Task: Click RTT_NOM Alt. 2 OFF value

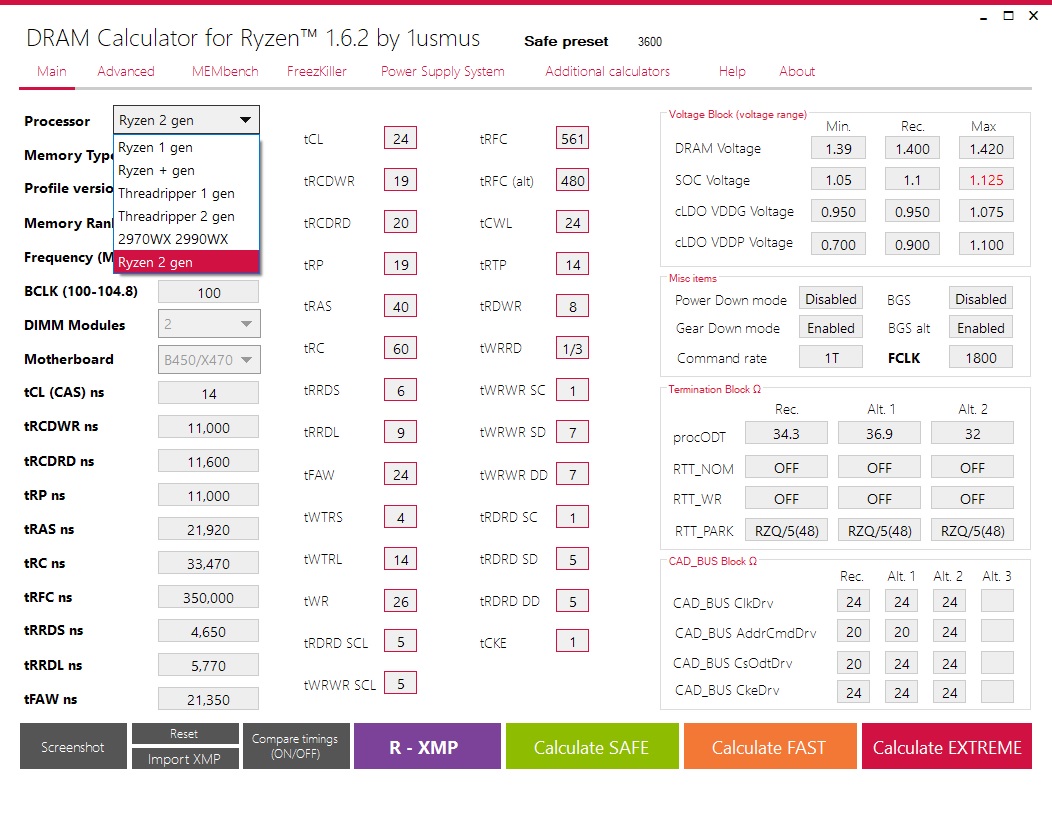Action: tap(972, 467)
